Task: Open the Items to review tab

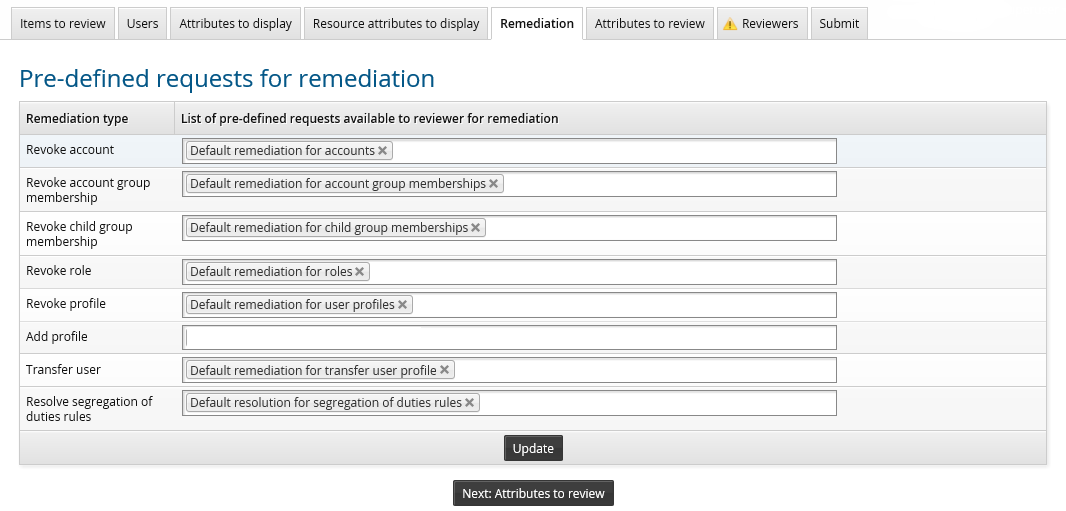Action: click(63, 24)
